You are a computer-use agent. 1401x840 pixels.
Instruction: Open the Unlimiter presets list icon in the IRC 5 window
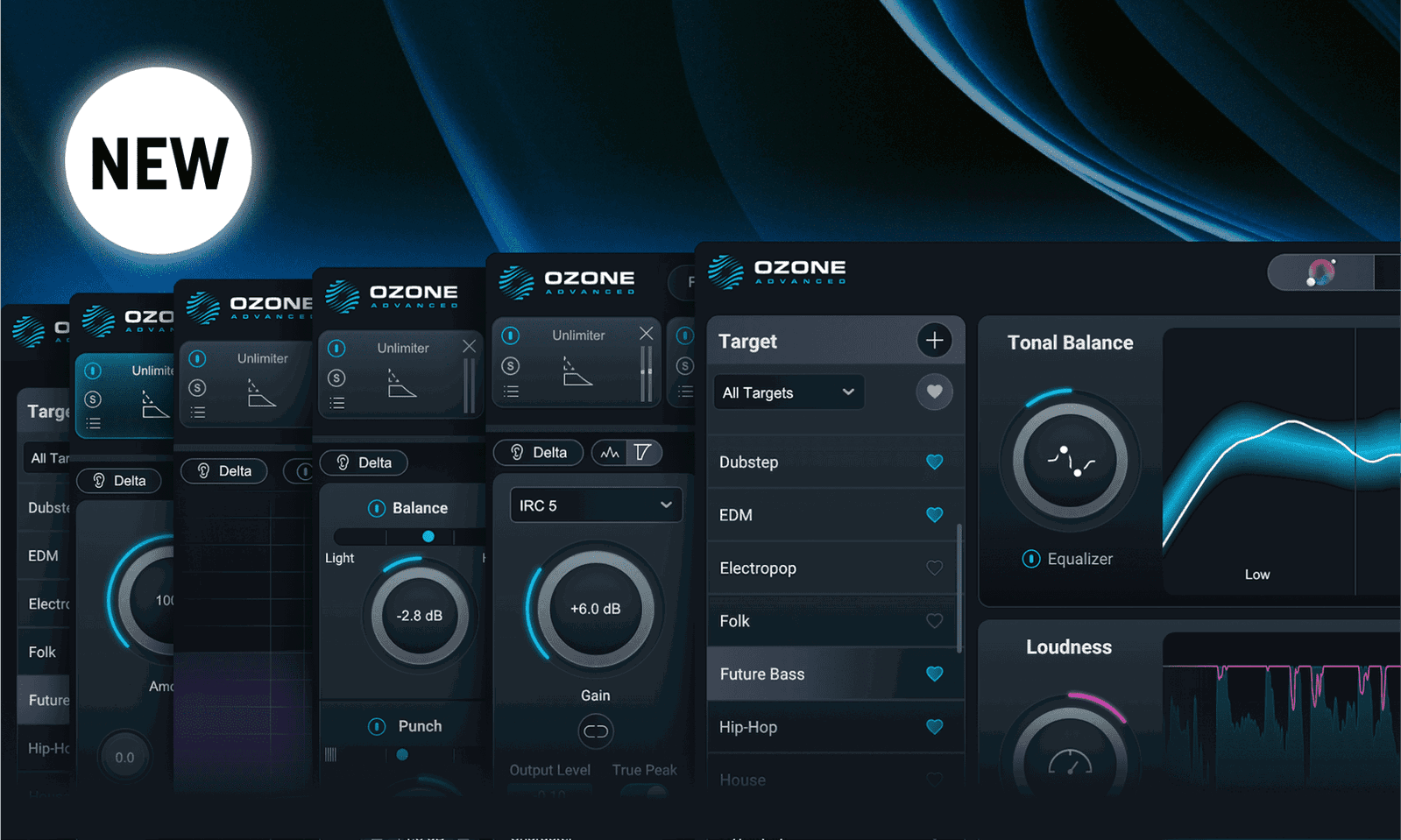[511, 392]
